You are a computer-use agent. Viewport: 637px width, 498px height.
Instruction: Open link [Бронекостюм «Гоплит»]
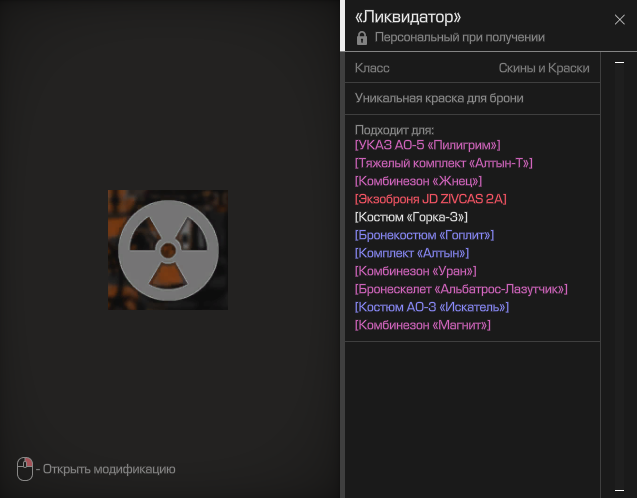tap(424, 235)
